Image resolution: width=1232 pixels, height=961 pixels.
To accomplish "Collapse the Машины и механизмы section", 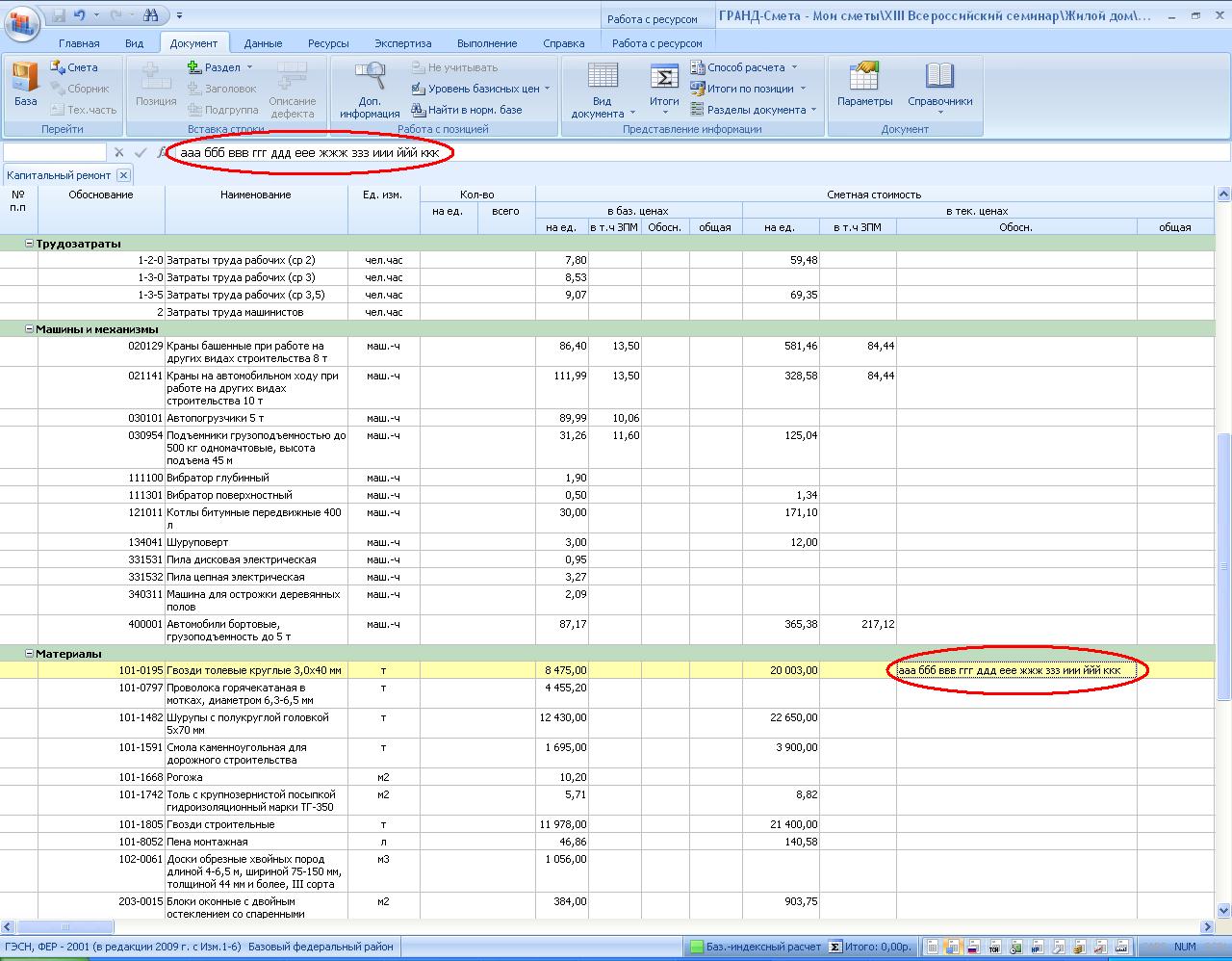I will [29, 329].
